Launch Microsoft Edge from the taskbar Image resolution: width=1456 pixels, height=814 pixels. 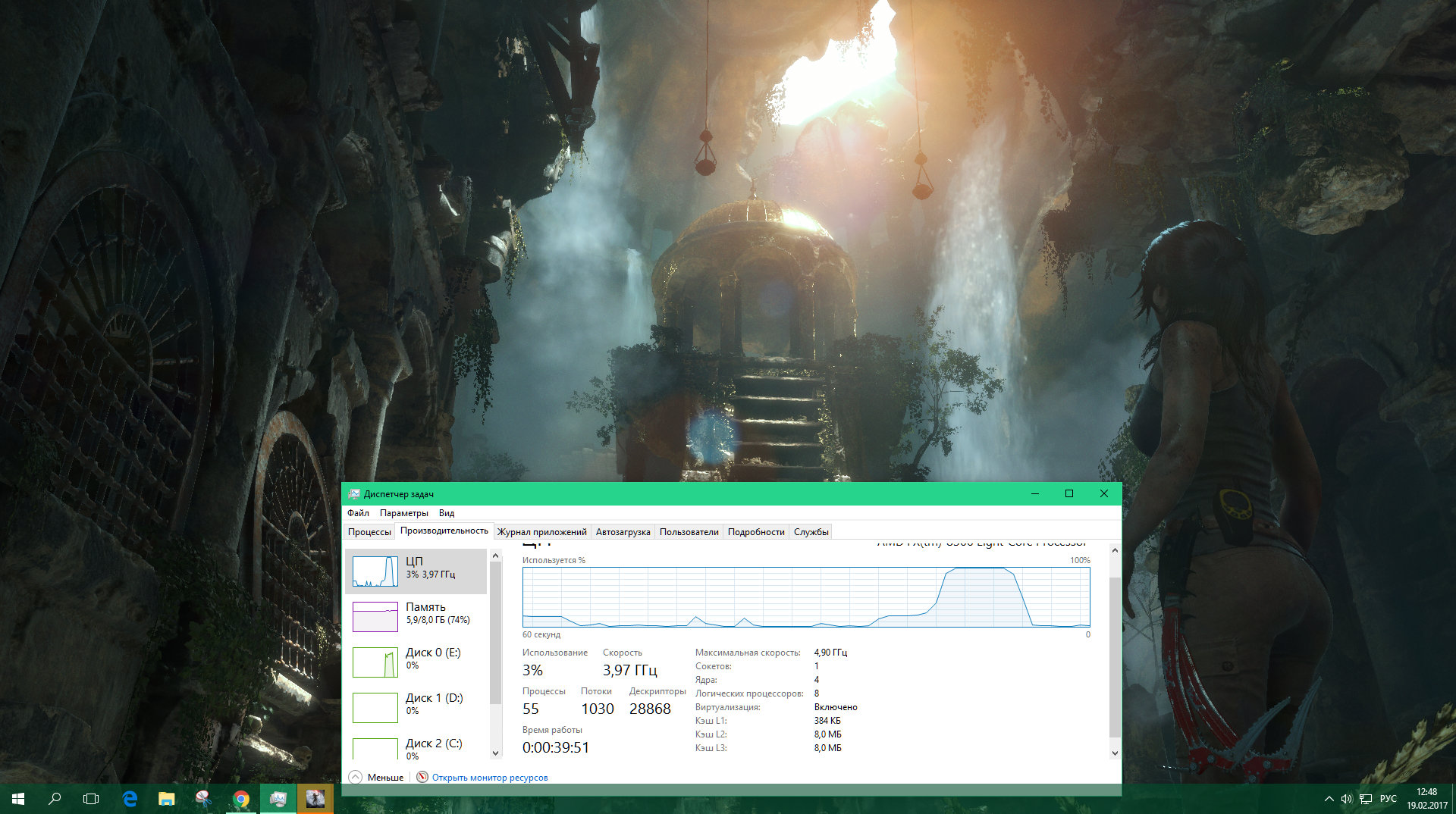point(130,799)
